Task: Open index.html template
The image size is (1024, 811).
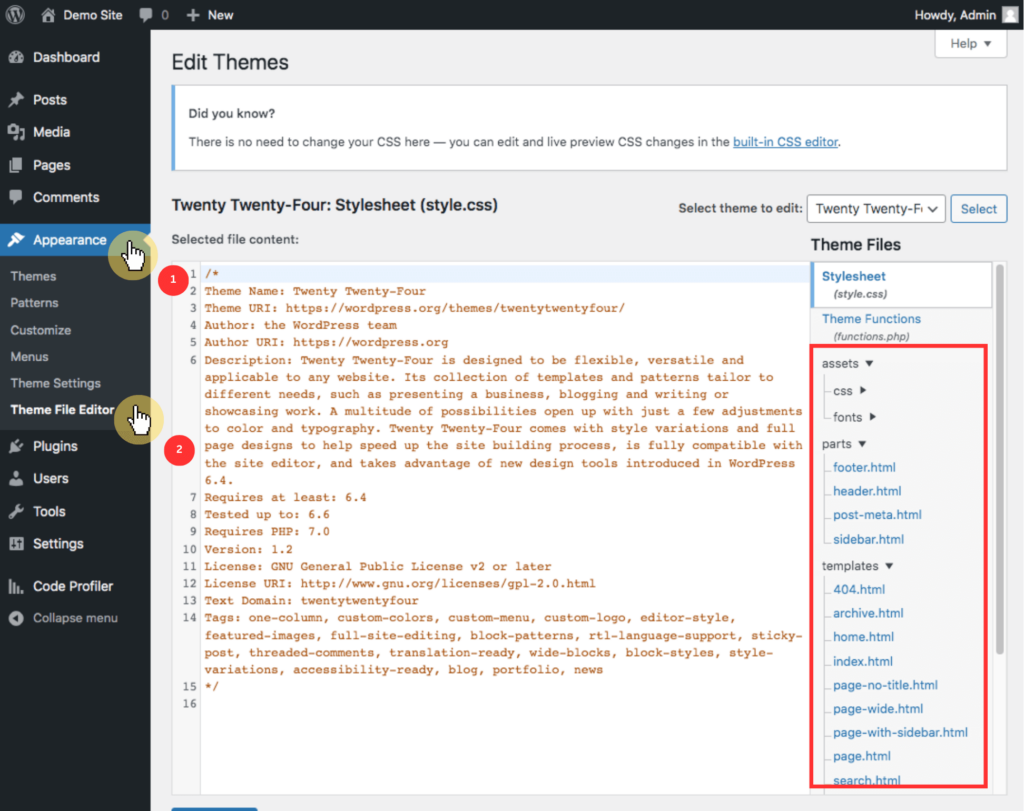Action: point(863,661)
